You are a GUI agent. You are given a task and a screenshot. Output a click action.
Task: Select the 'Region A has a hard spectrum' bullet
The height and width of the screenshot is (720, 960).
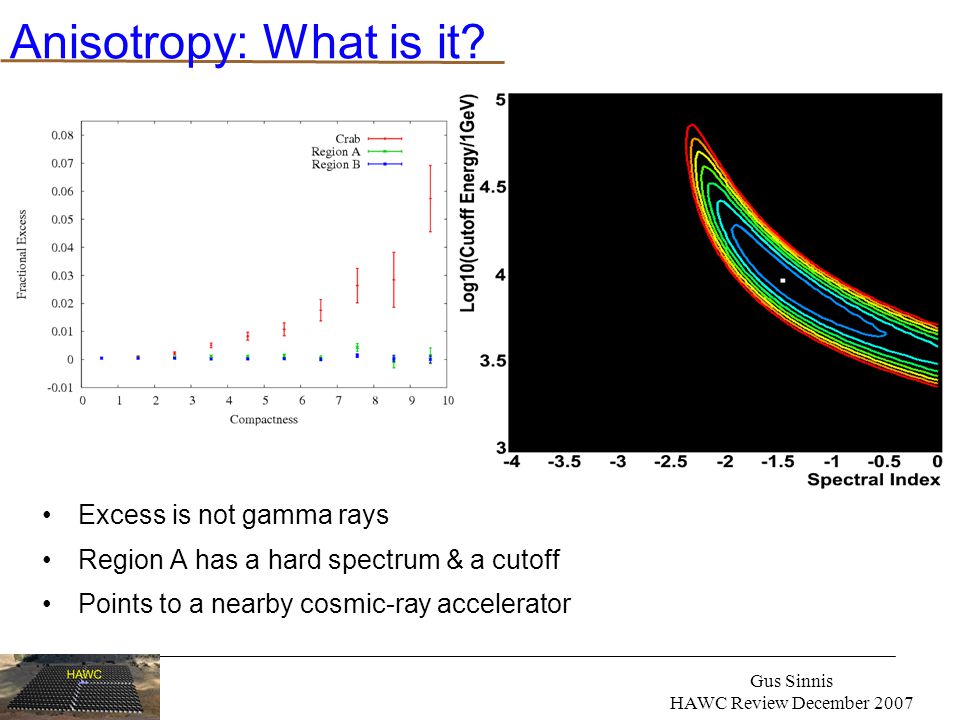pyautogui.click(x=319, y=560)
